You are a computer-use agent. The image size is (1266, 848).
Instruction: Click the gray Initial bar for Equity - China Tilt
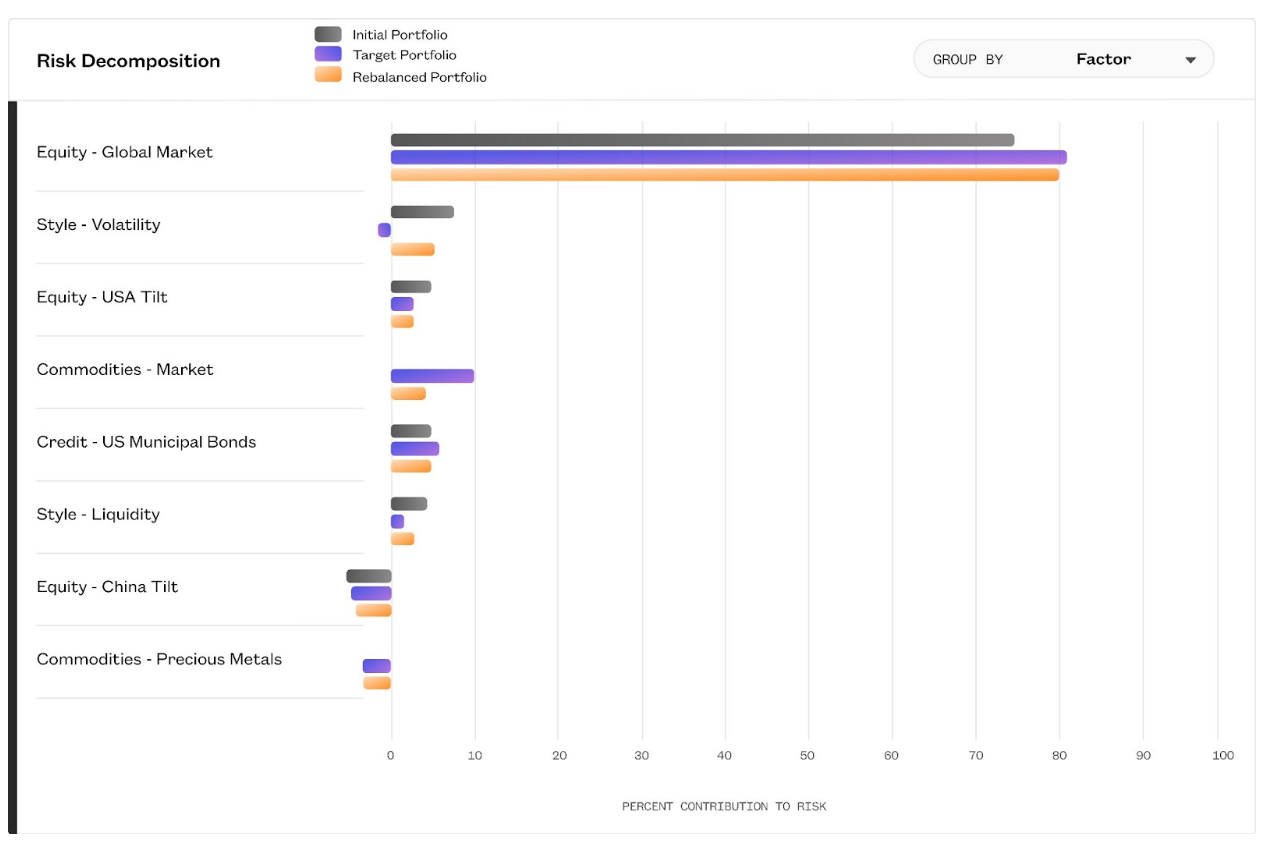tap(369, 576)
